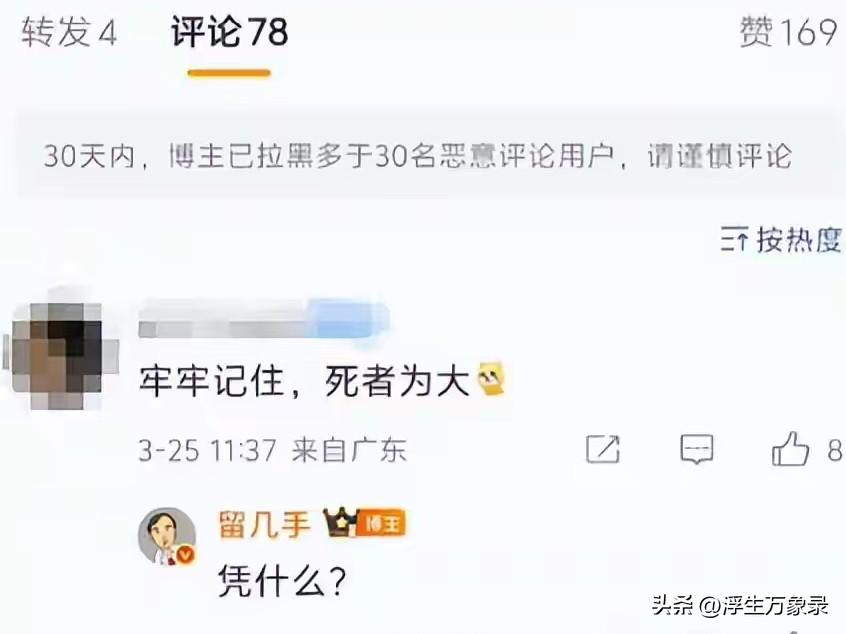Image resolution: width=846 pixels, height=634 pixels.
Task: Open the reply text 凭什么?
Action: point(282,581)
